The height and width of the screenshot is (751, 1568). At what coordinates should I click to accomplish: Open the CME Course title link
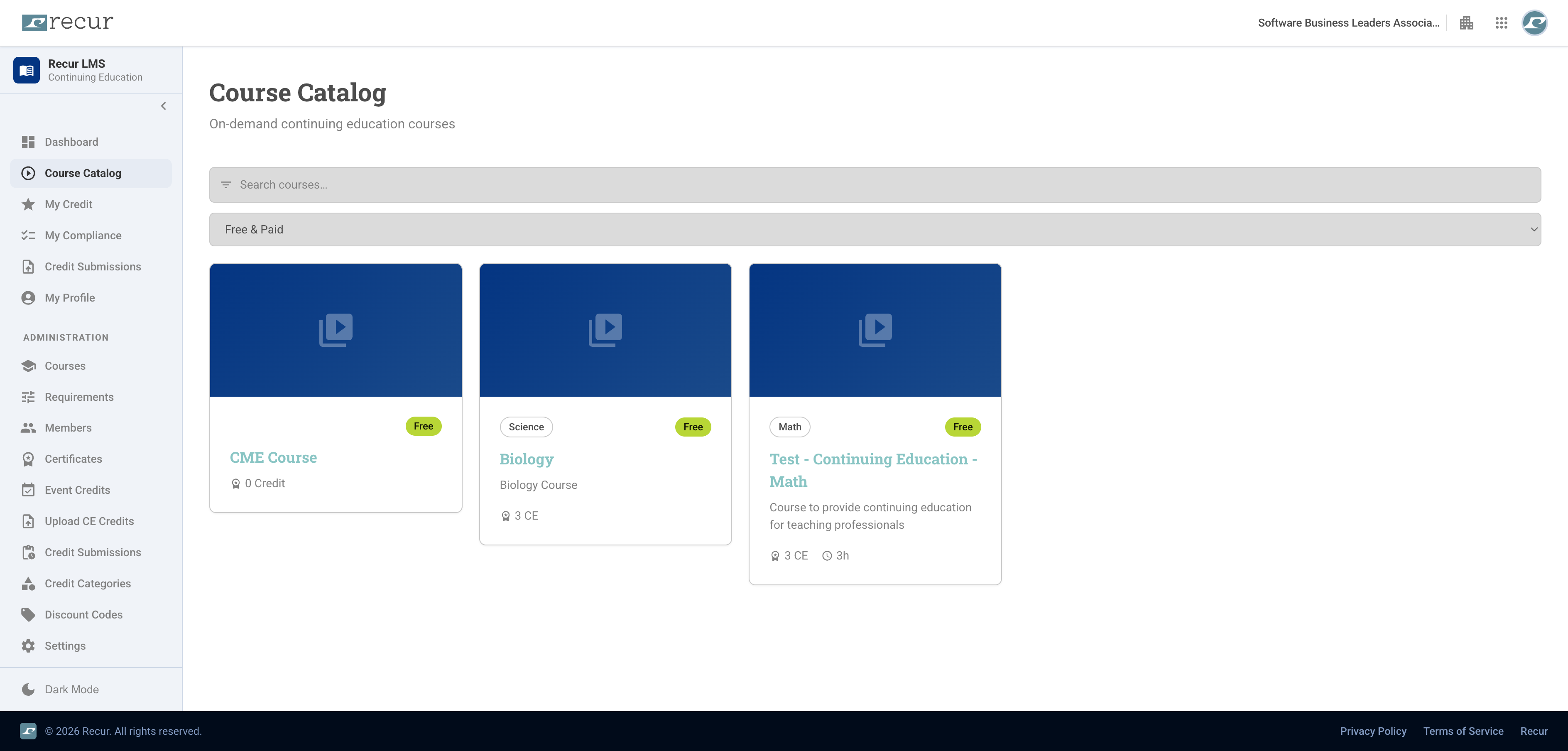273,457
